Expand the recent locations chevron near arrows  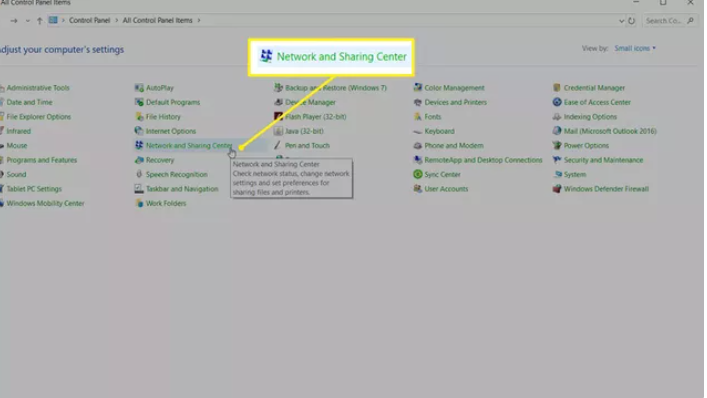coord(28,21)
